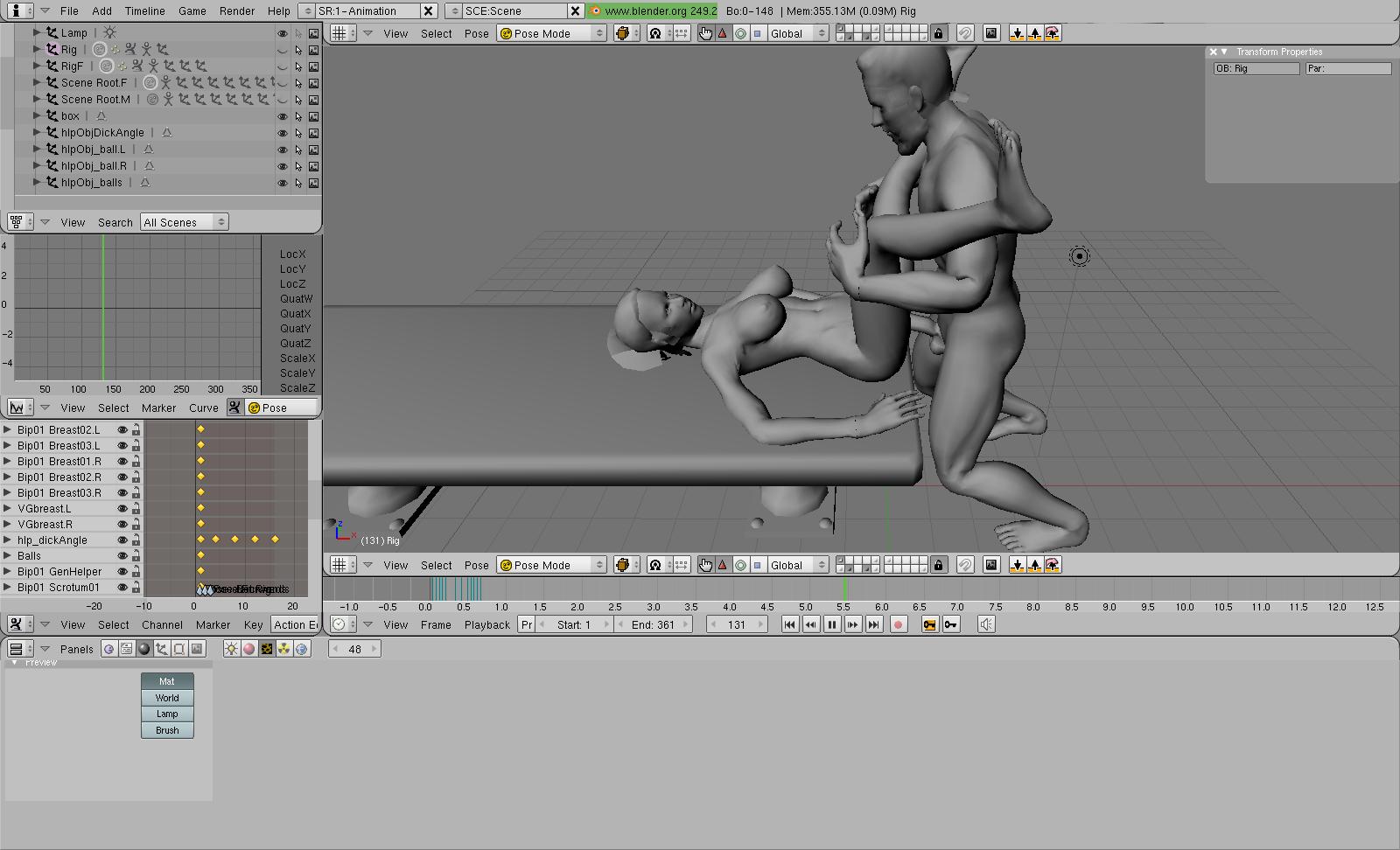Open the All Scenes dropdown in outliner
The image size is (1400, 850).
click(x=184, y=222)
